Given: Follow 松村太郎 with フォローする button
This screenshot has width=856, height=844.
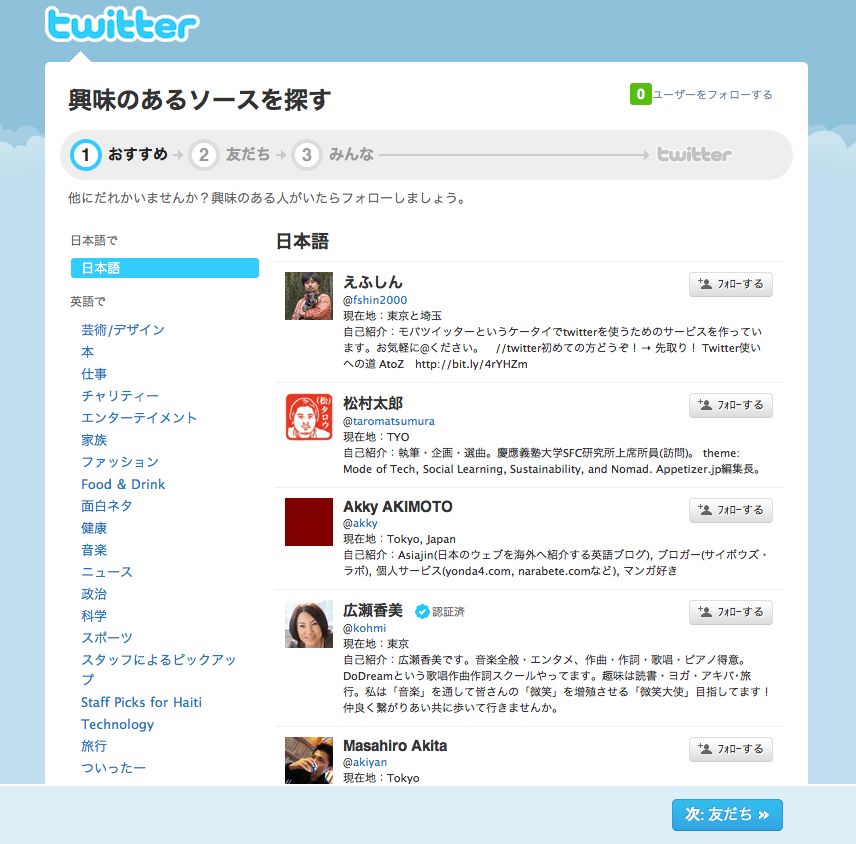Looking at the screenshot, I should (x=730, y=406).
